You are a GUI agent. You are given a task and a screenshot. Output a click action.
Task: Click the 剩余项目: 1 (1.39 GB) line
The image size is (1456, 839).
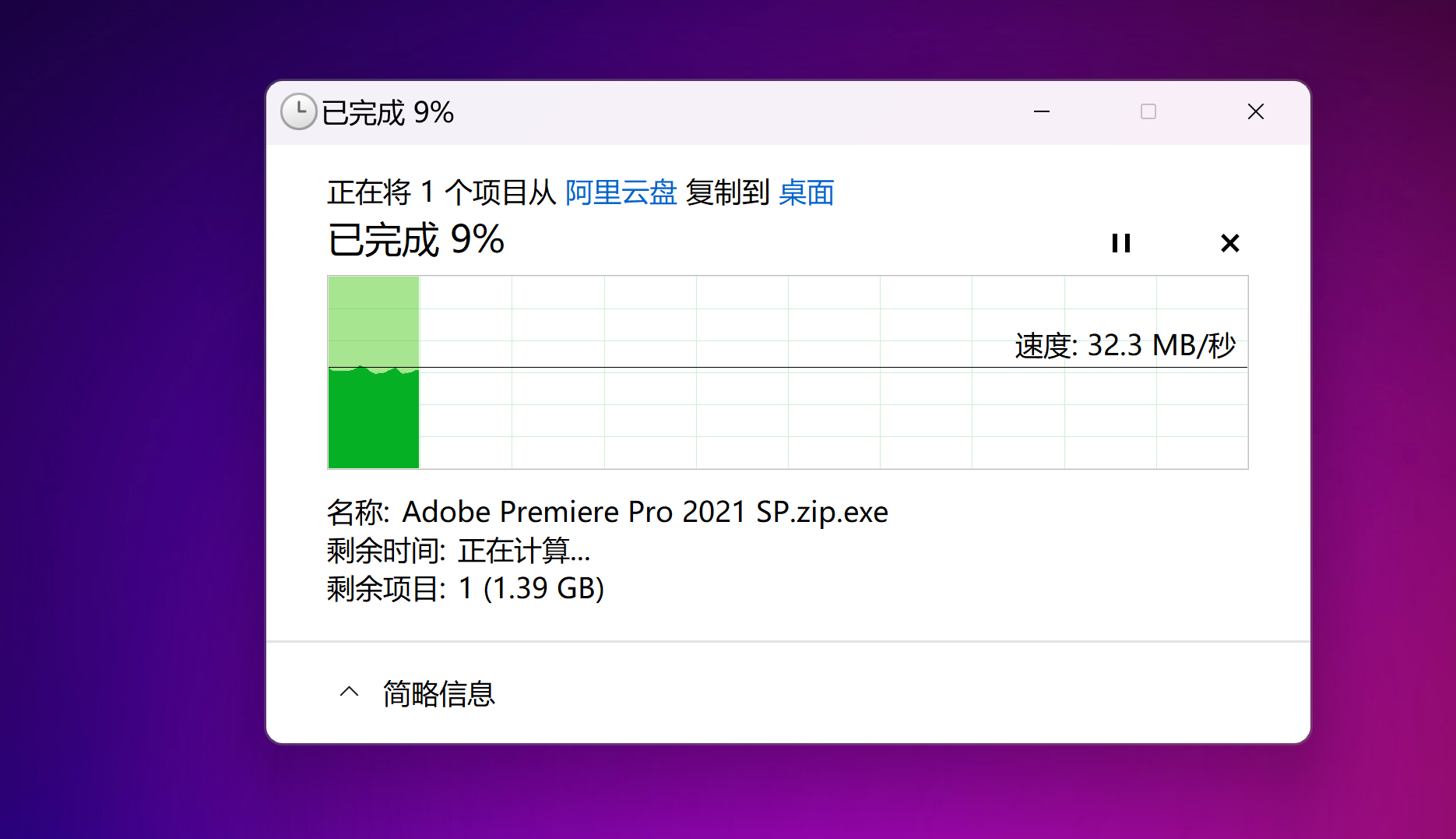[x=466, y=588]
